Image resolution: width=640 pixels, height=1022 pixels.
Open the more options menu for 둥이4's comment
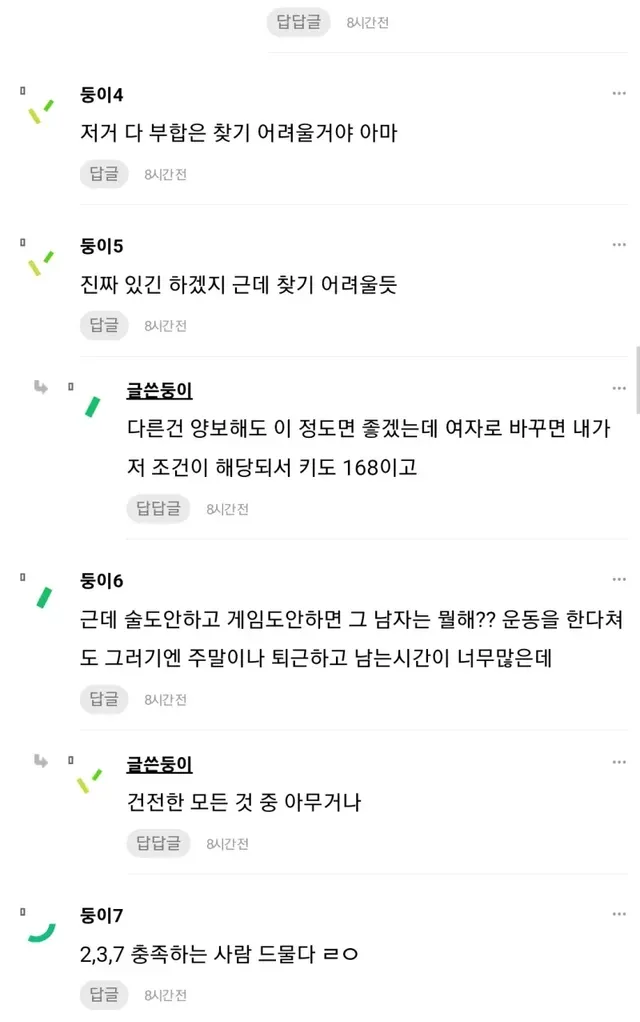(619, 94)
